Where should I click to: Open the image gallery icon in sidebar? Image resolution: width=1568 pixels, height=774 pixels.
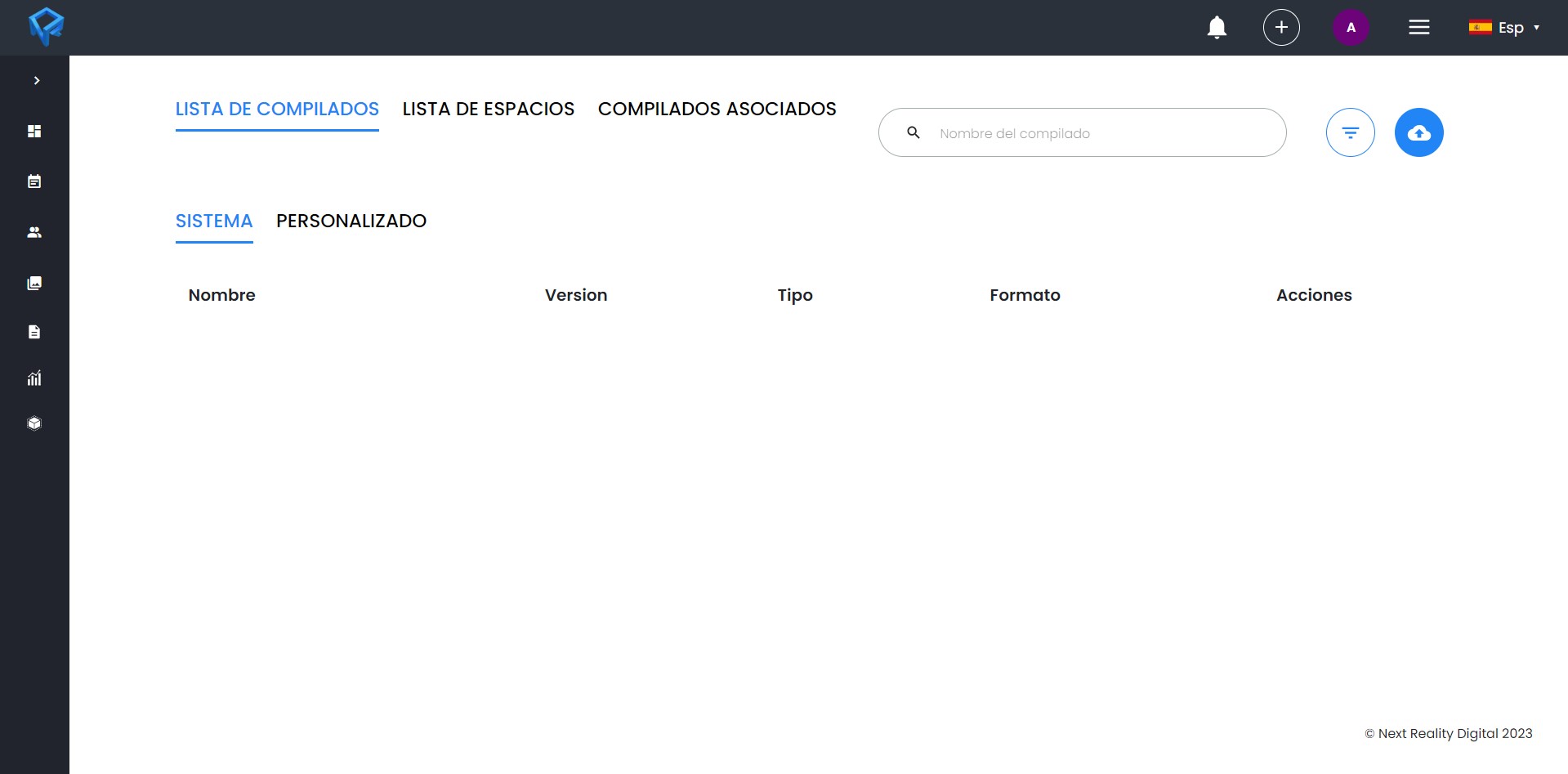[34, 283]
